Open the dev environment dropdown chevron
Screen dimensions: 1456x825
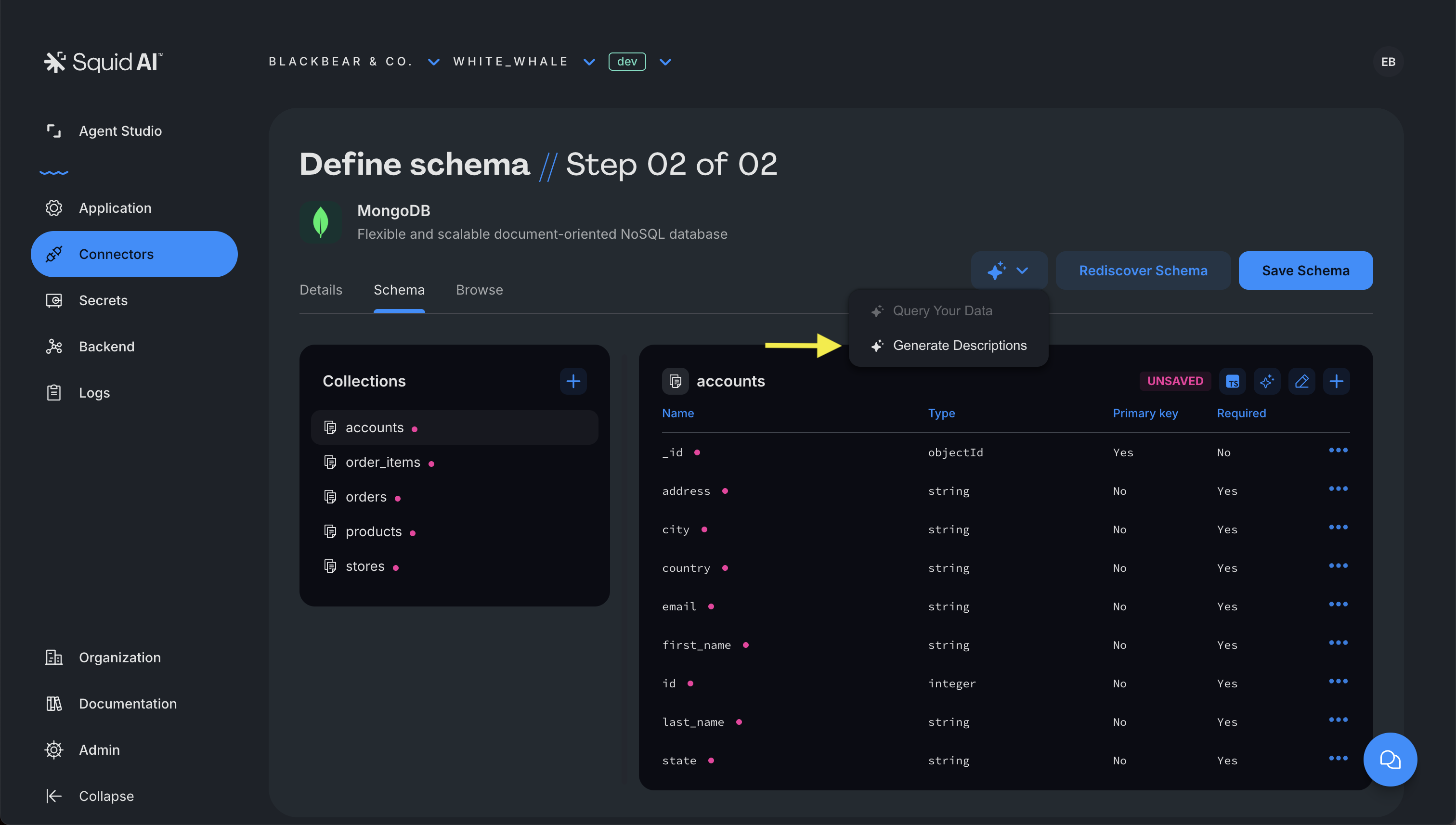click(x=665, y=62)
